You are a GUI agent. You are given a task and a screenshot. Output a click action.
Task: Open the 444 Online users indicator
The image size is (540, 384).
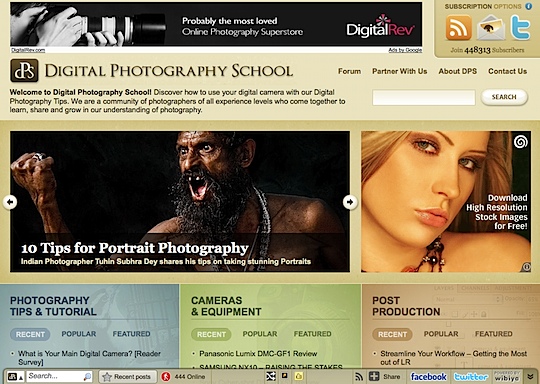[x=183, y=377]
